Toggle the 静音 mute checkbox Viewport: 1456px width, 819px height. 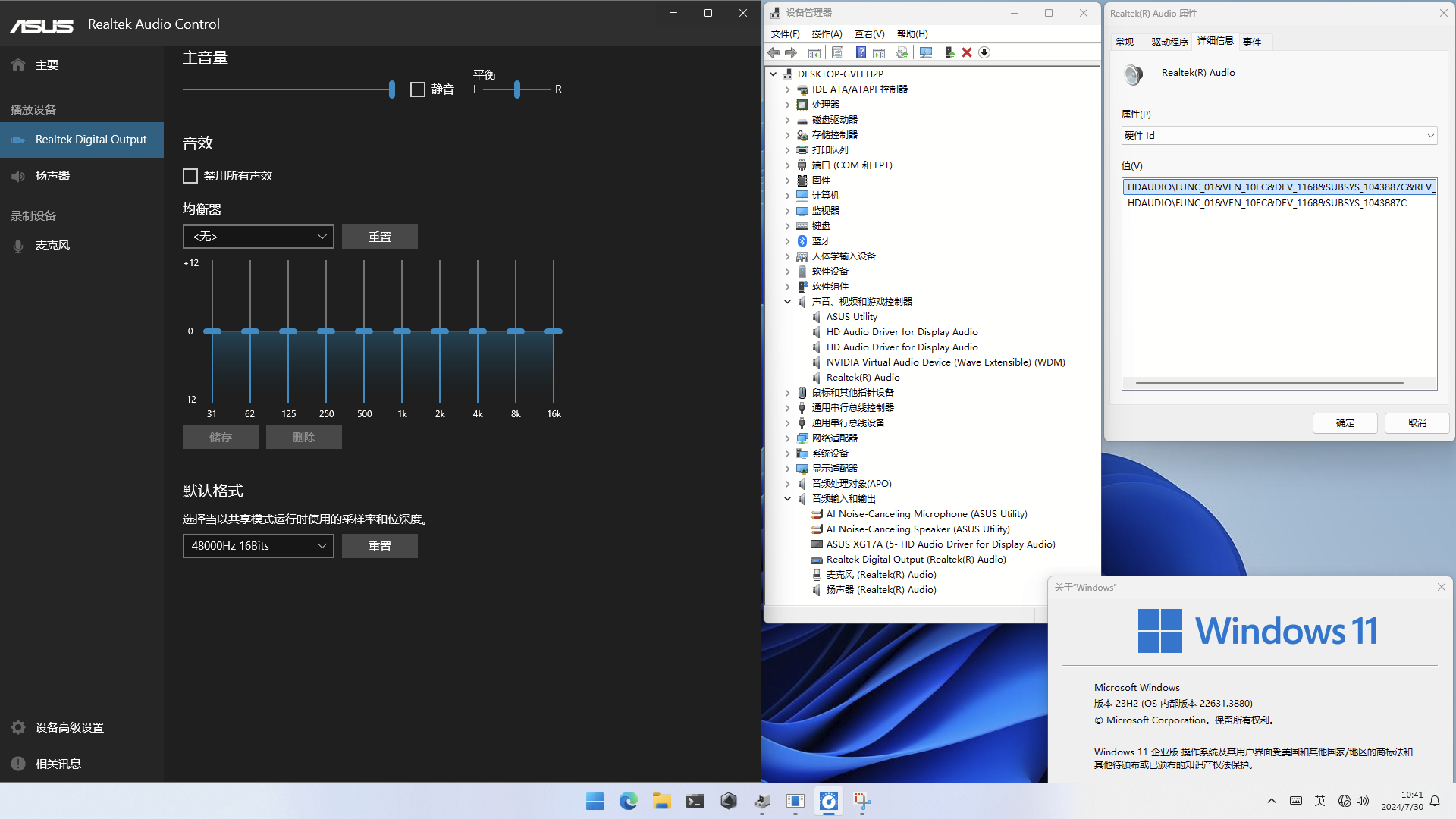point(417,89)
